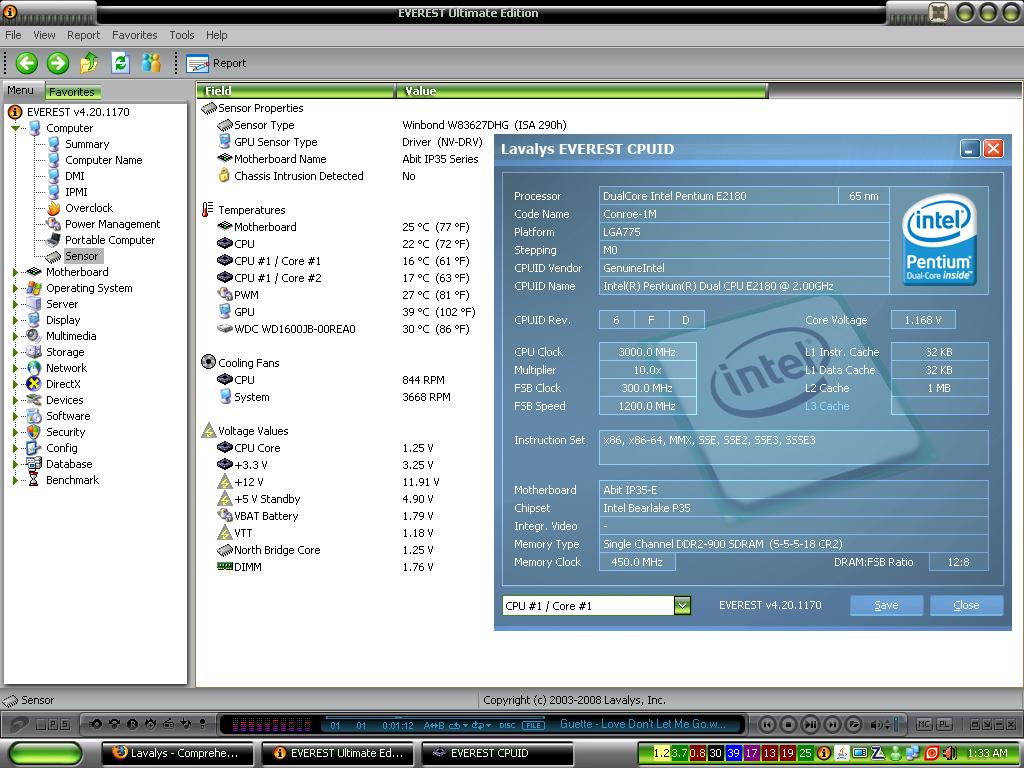Viewport: 1024px width, 768px height.
Task: Expand the Multimedia tree node
Action: click(15, 336)
